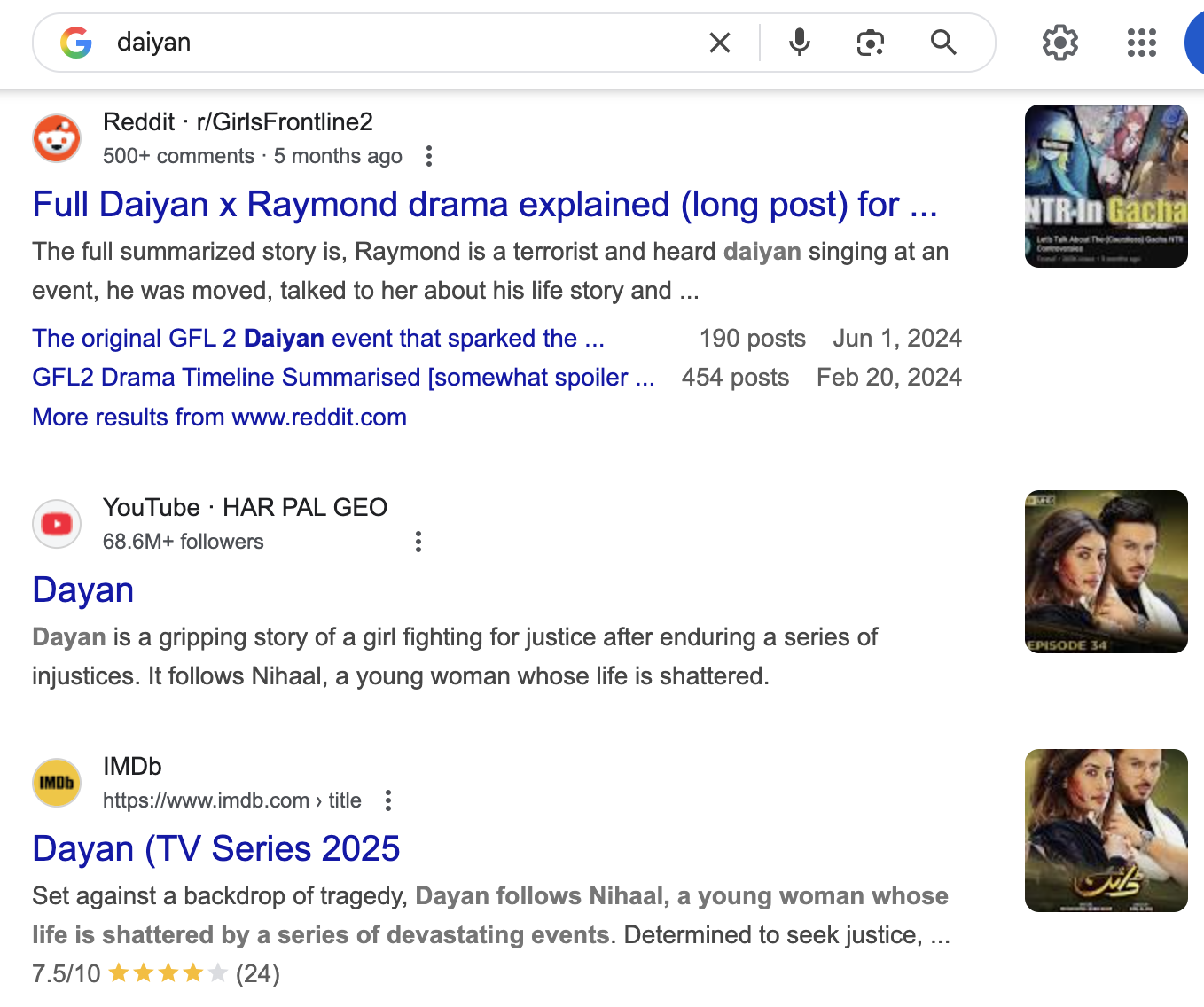
Task: Click YouTube · HAR PAL GEO source text
Action: [245, 508]
